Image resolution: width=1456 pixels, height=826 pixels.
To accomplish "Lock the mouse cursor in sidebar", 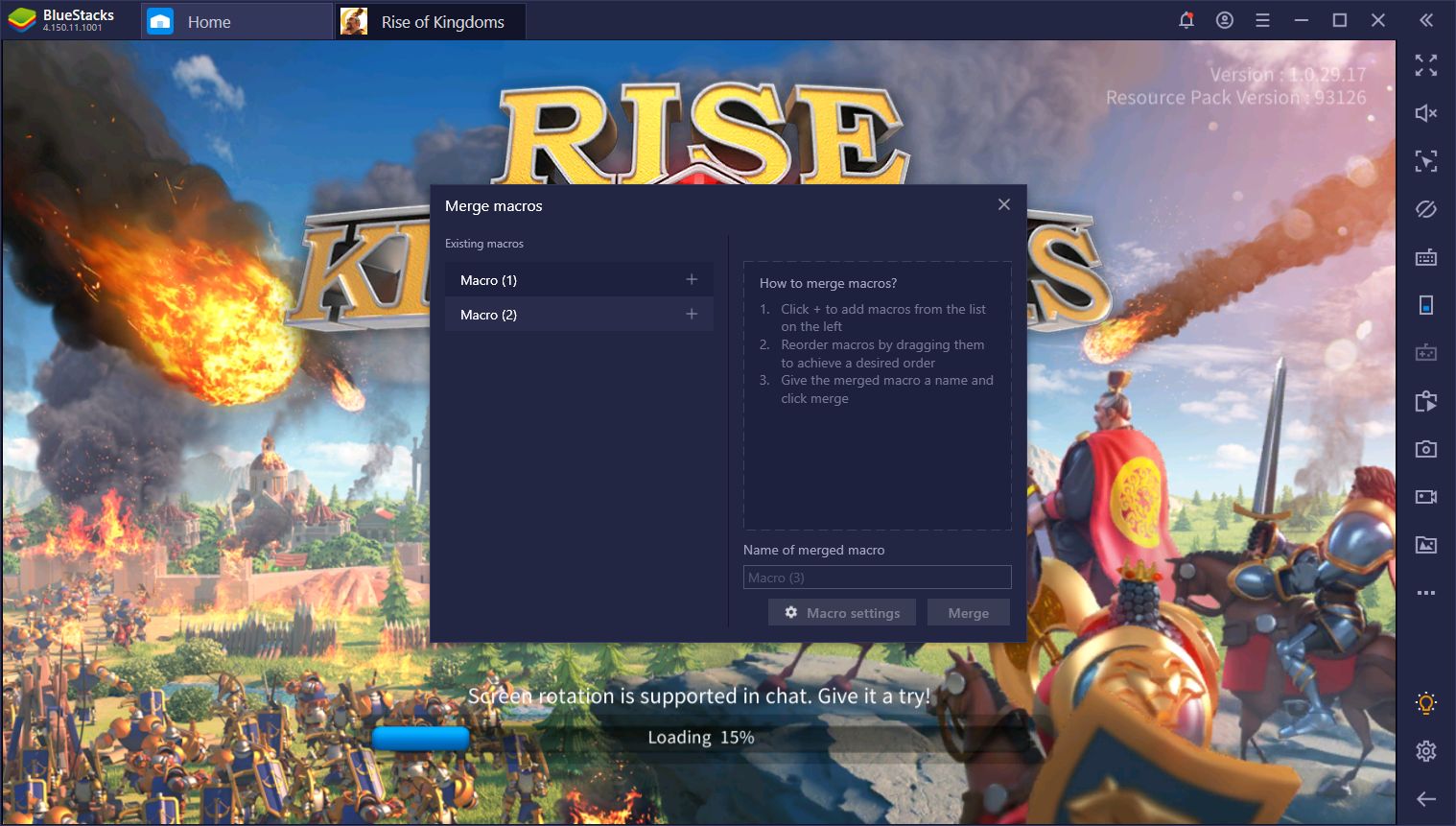I will pyautogui.click(x=1426, y=160).
